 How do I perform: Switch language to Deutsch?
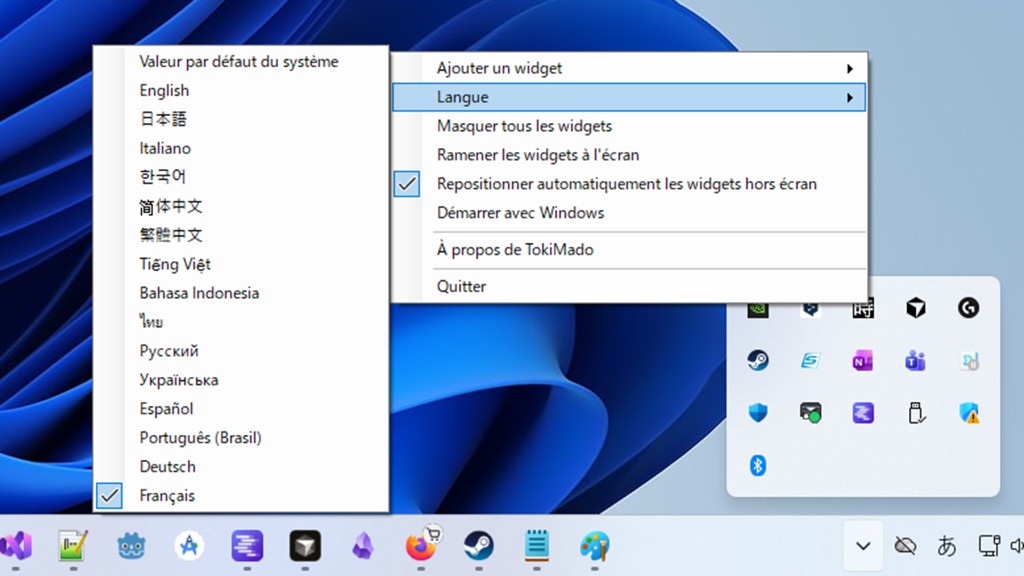[241, 467]
